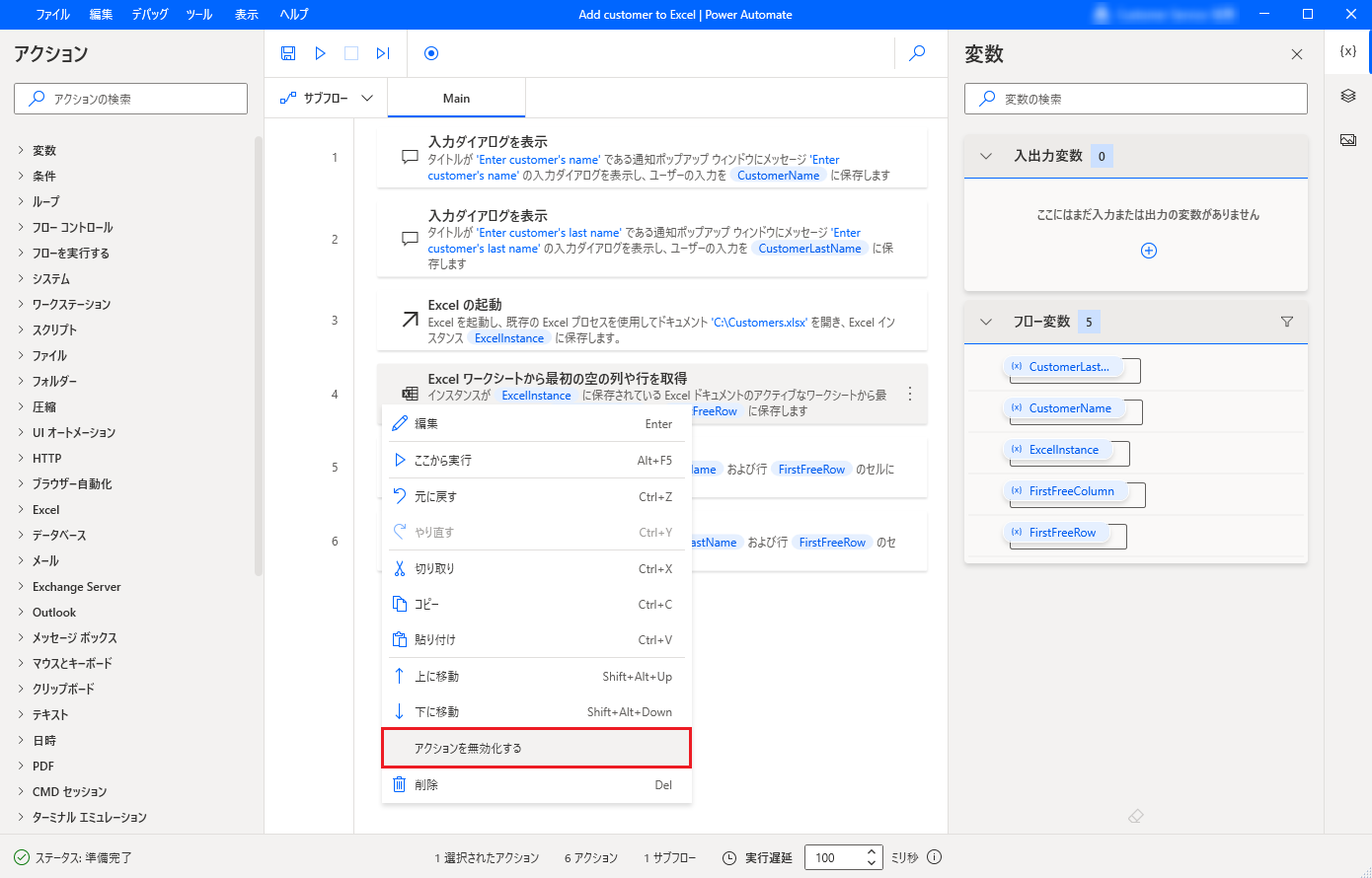This screenshot has height=878, width=1372.
Task: Choose 下に移動 in context menu
Action: pos(536,712)
